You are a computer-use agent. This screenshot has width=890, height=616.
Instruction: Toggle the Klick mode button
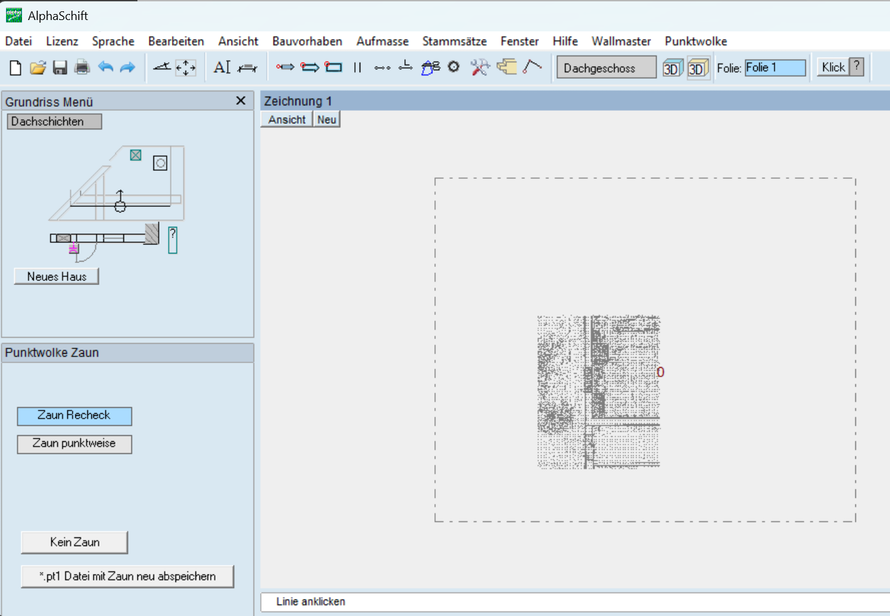point(833,67)
